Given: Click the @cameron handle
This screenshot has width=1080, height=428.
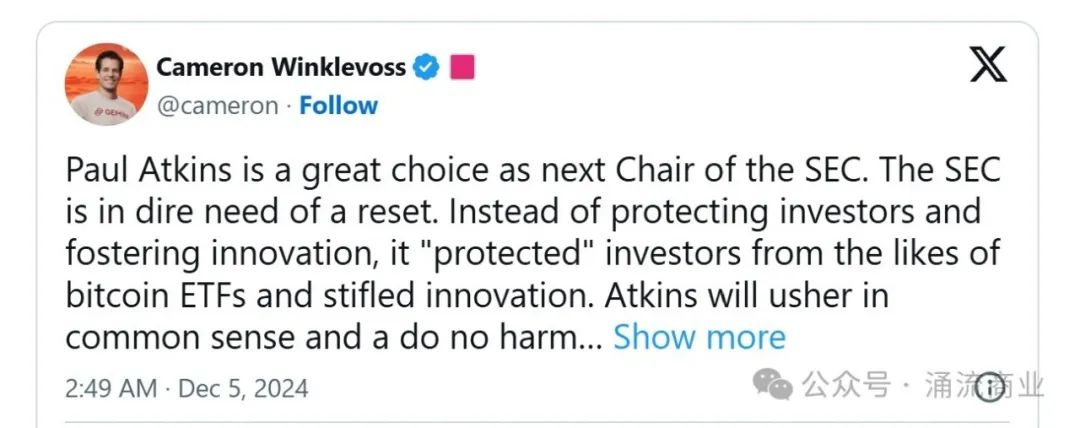Looking at the screenshot, I should (x=217, y=105).
